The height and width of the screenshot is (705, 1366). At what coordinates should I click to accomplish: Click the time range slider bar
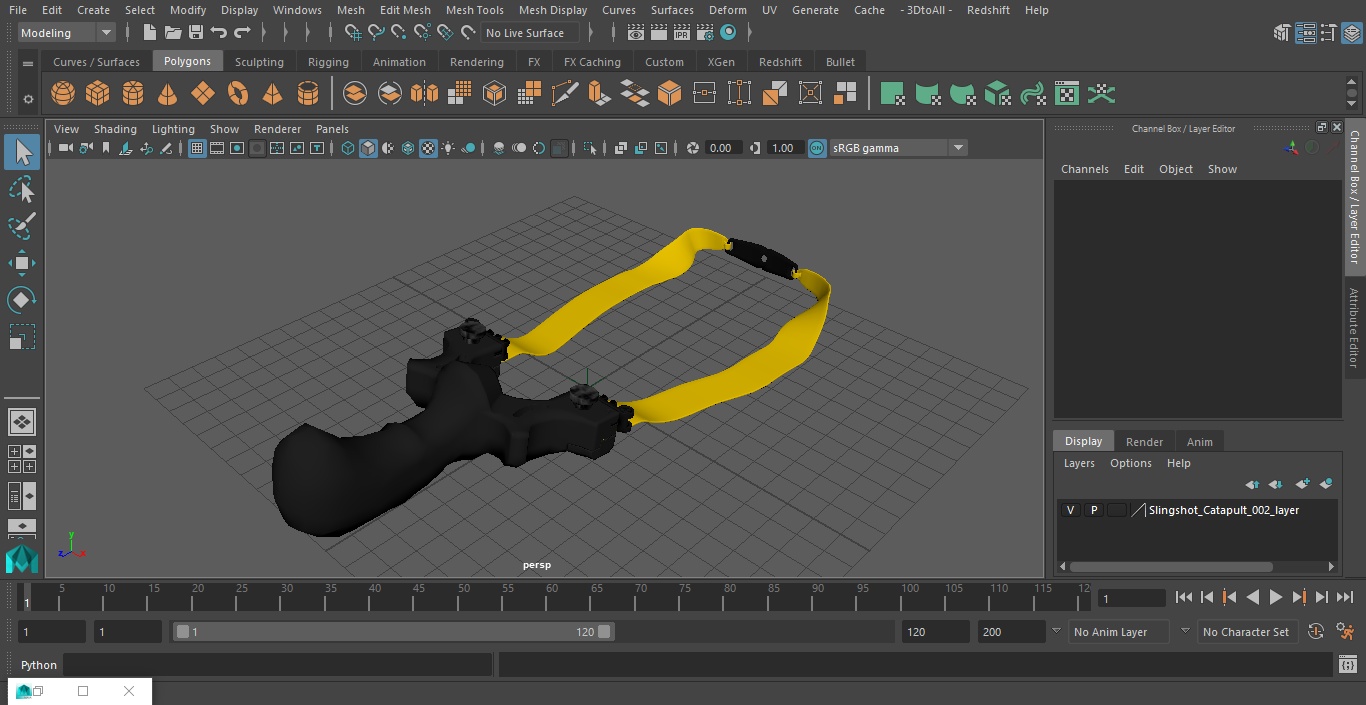click(x=394, y=632)
